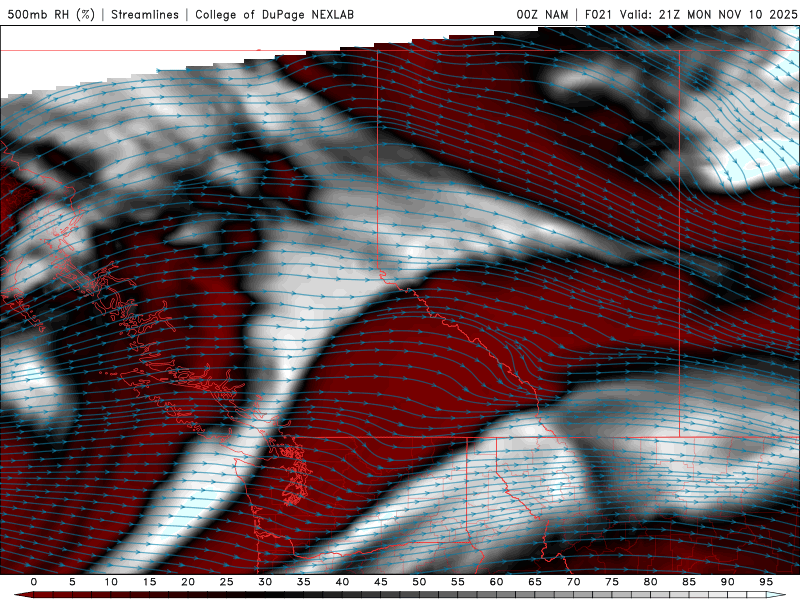The image size is (800, 600).
Task: Click the colorbar label "70"
Action: [x=573, y=582]
